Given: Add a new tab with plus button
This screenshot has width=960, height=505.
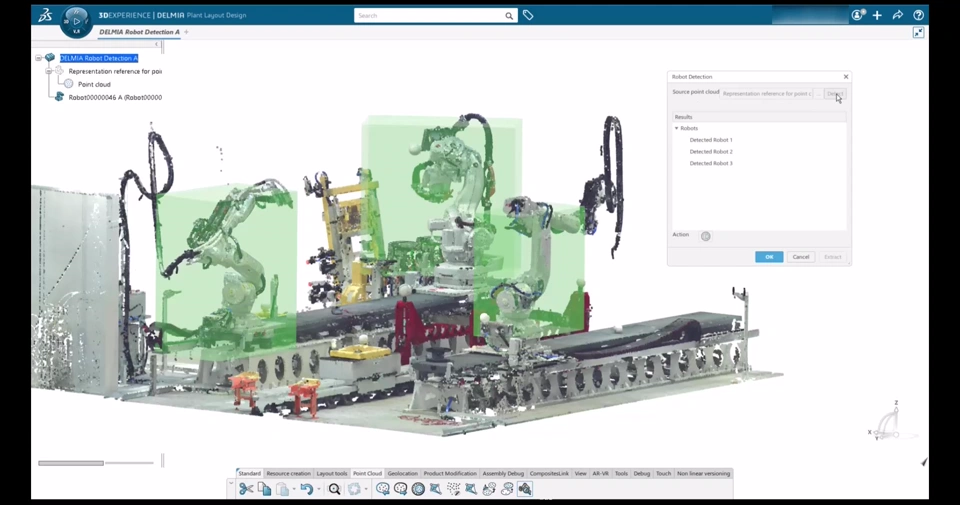Looking at the screenshot, I should point(187,32).
